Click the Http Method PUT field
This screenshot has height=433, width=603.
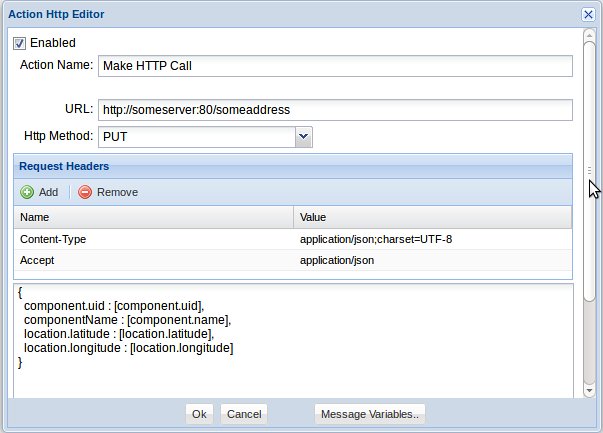[x=196, y=136]
